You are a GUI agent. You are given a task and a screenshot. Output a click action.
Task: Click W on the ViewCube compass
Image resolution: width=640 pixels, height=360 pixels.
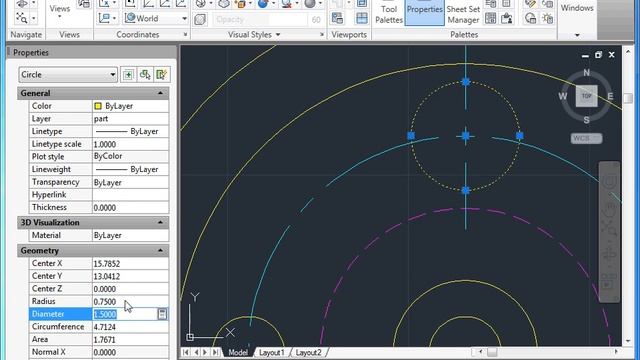click(562, 96)
